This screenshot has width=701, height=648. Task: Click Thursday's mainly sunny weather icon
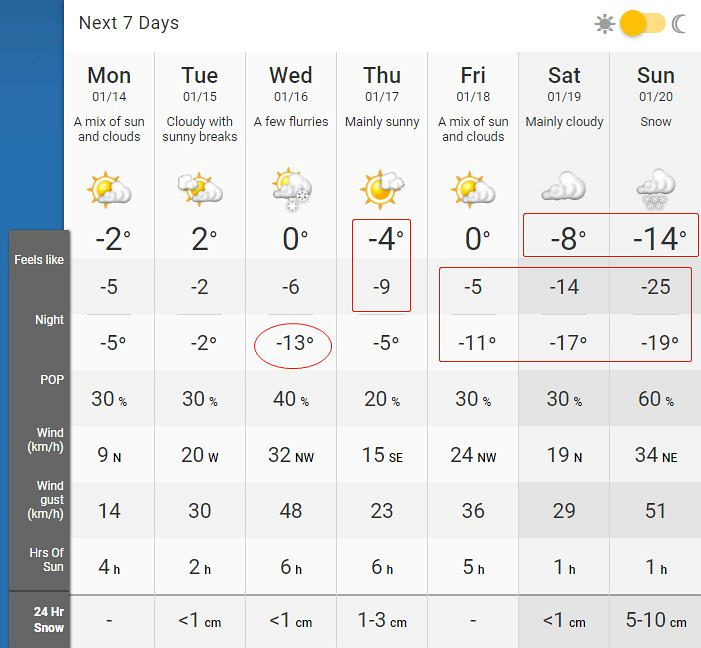pyautogui.click(x=382, y=187)
